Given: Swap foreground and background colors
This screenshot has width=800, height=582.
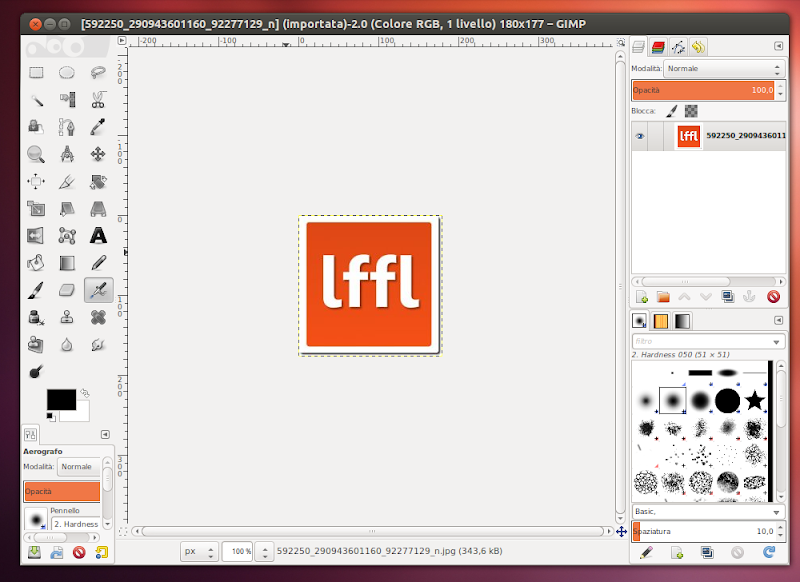Looking at the screenshot, I should tap(85, 393).
